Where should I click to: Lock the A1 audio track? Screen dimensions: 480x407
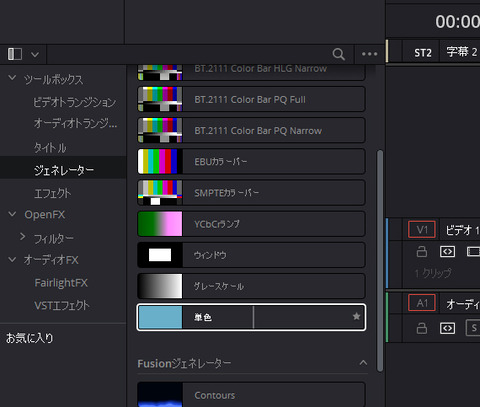pos(422,328)
